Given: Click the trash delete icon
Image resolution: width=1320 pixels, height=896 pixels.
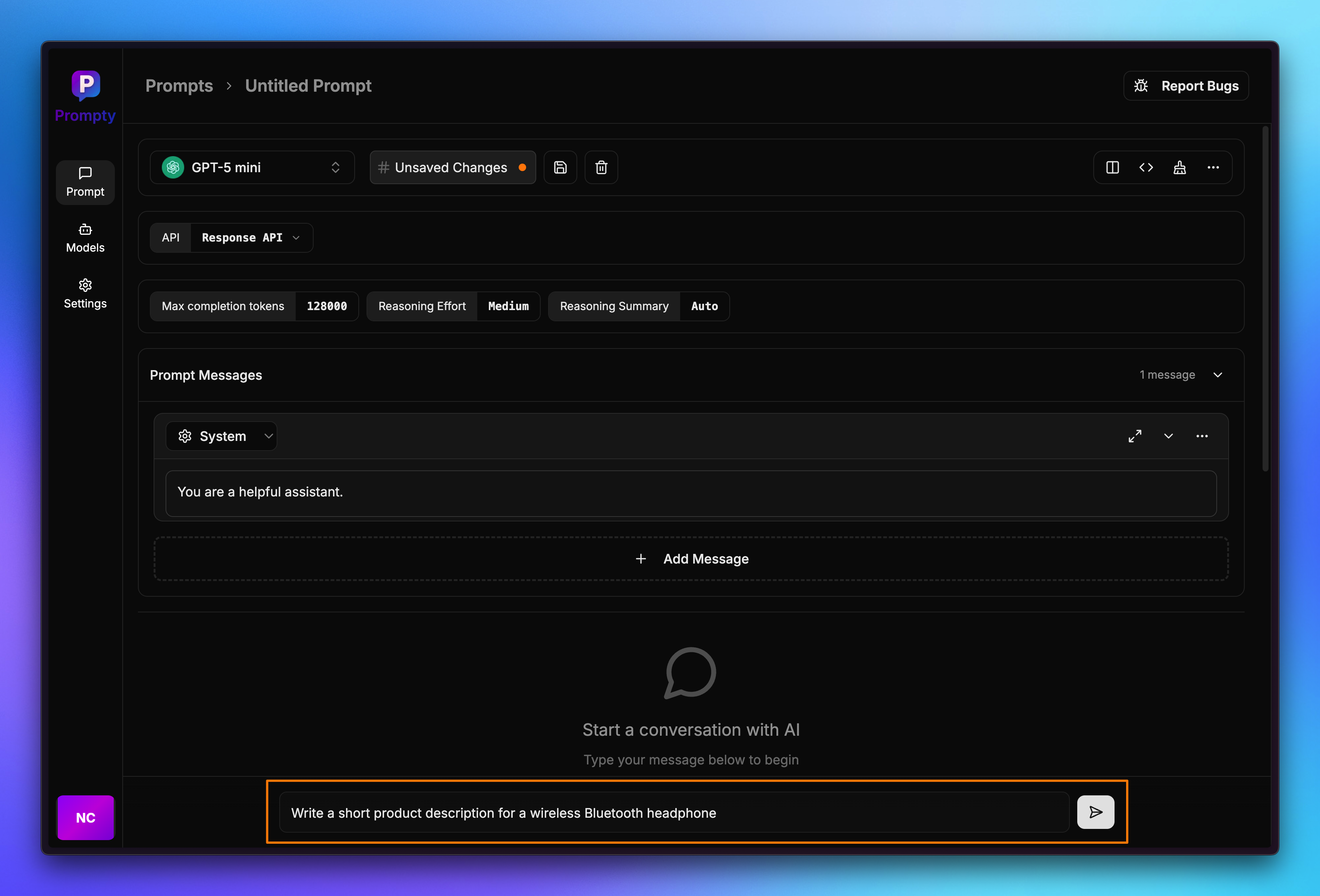Looking at the screenshot, I should [x=601, y=167].
